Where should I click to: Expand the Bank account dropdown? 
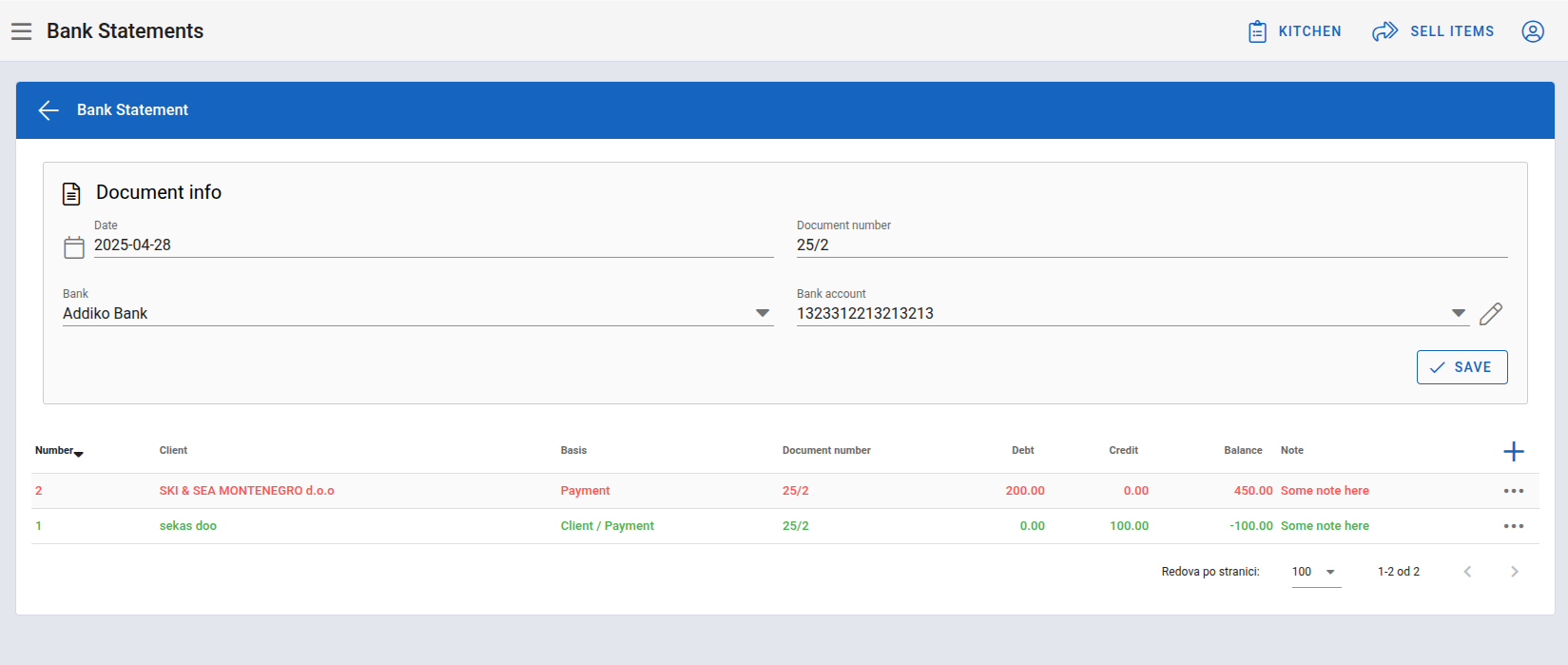click(x=1458, y=314)
